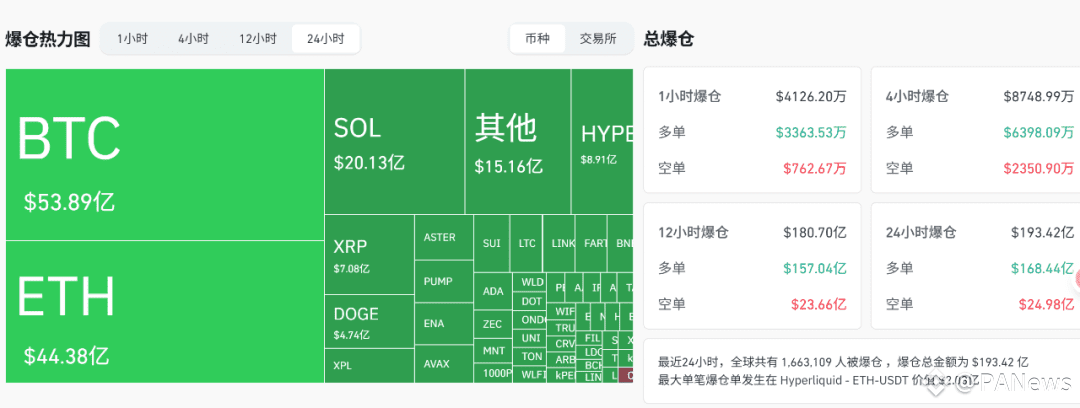The image size is (1080, 408).
Task: Choose the 12小时 time range tab
Action: 258,39
